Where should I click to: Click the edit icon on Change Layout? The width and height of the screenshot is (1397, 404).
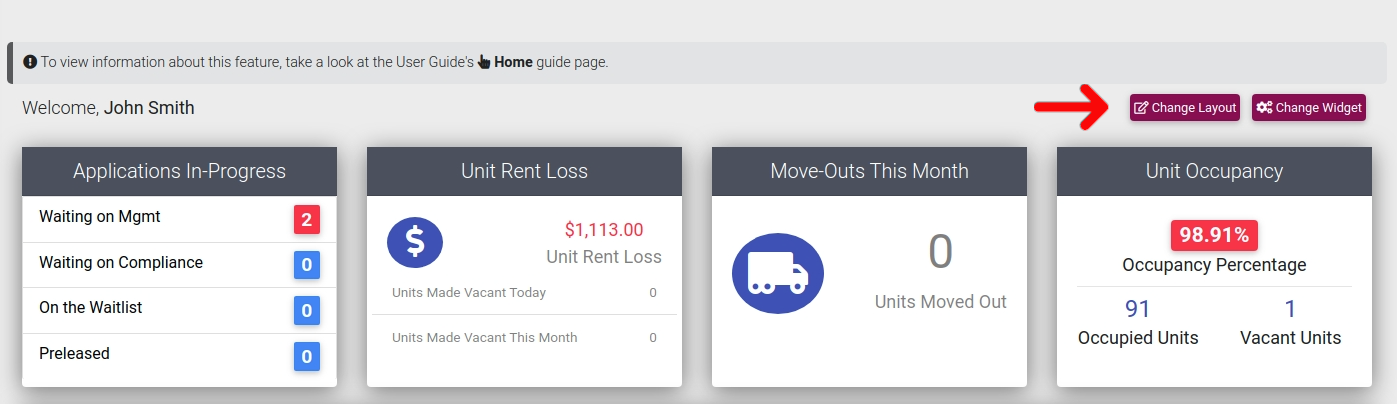1141,108
